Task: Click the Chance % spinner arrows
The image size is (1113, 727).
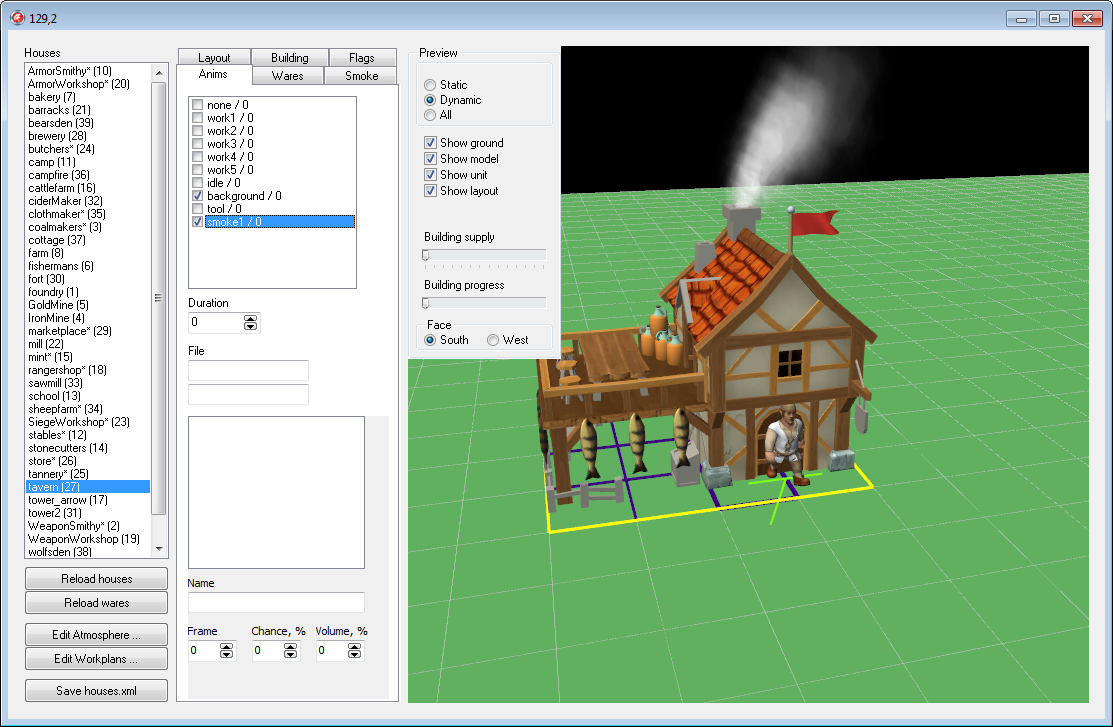Action: 290,650
